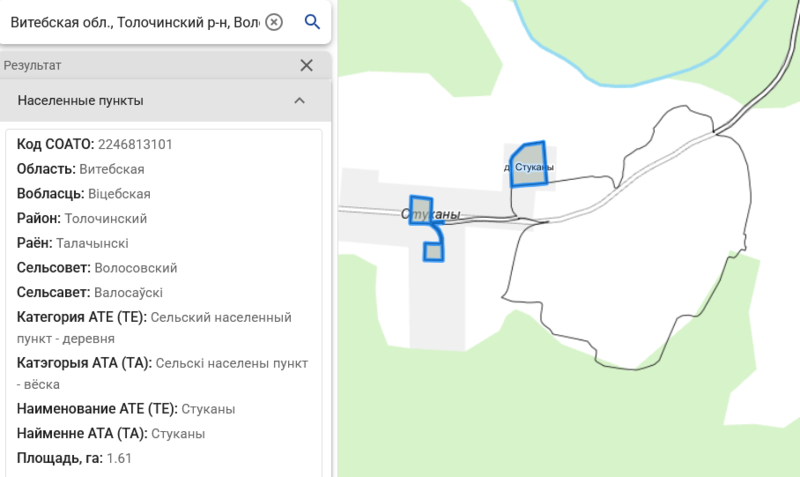Screen dimensions: 800x477
Task: Click the Район: Толочинский row
Action: pos(82,218)
